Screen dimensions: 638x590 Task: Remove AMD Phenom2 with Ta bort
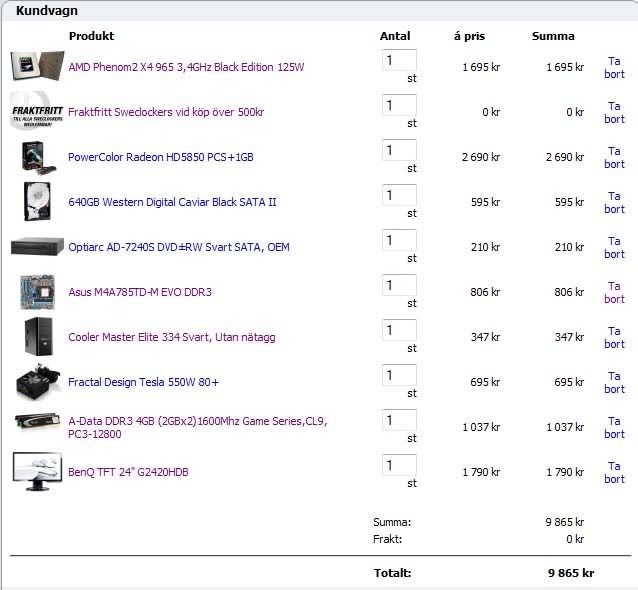[x=614, y=67]
